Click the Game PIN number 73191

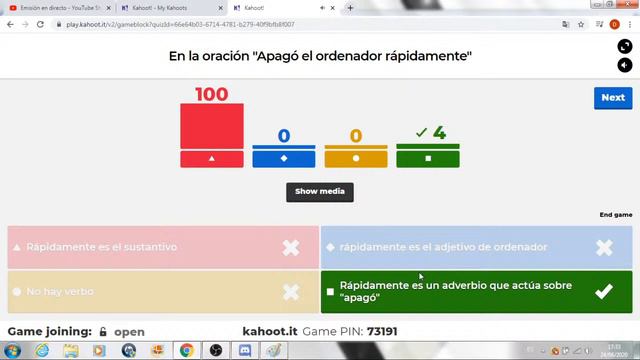click(x=382, y=331)
